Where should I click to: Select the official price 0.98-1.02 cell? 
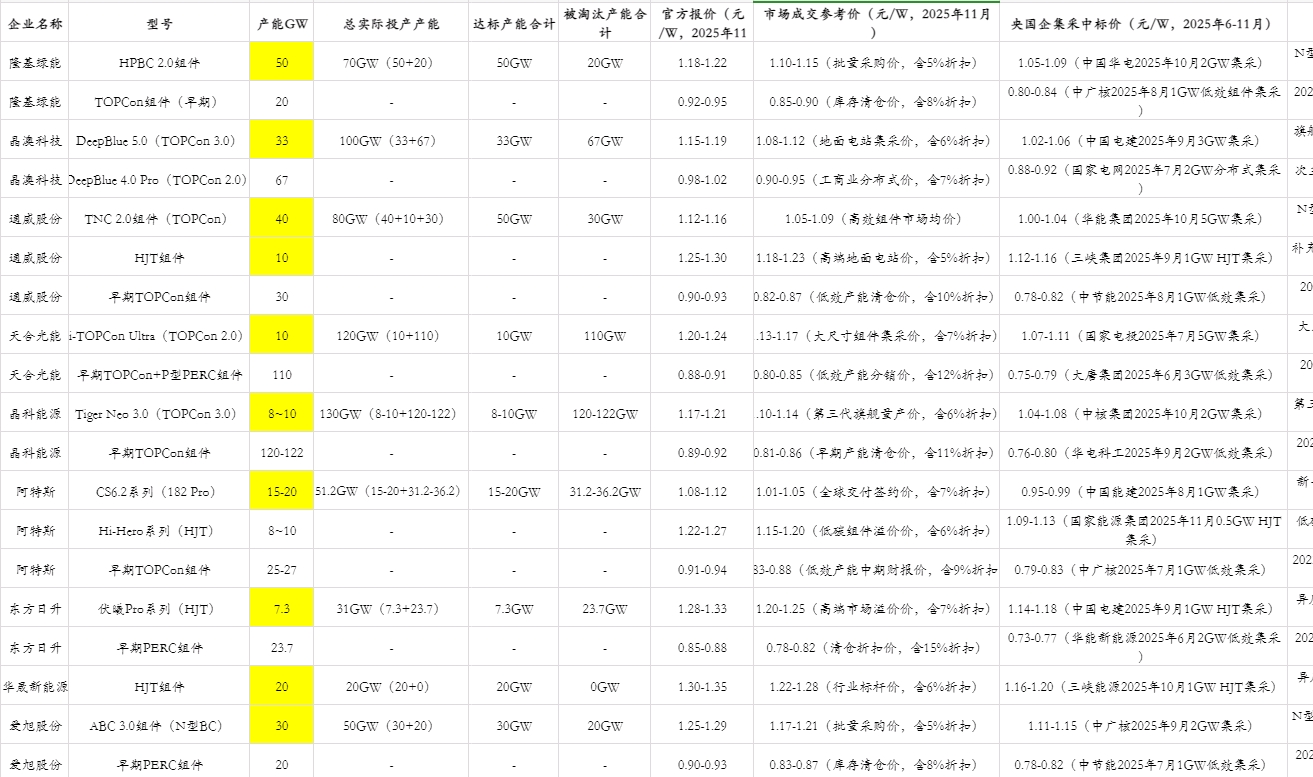click(702, 179)
